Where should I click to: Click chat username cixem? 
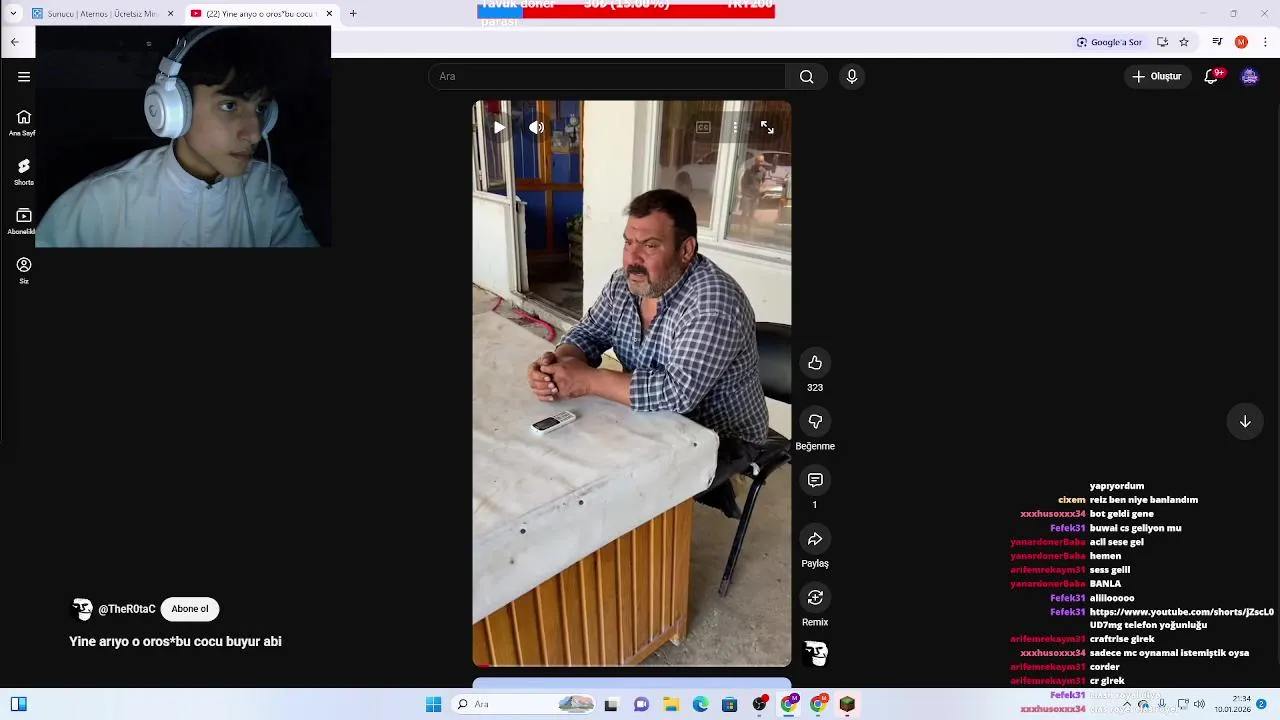tap(1071, 500)
